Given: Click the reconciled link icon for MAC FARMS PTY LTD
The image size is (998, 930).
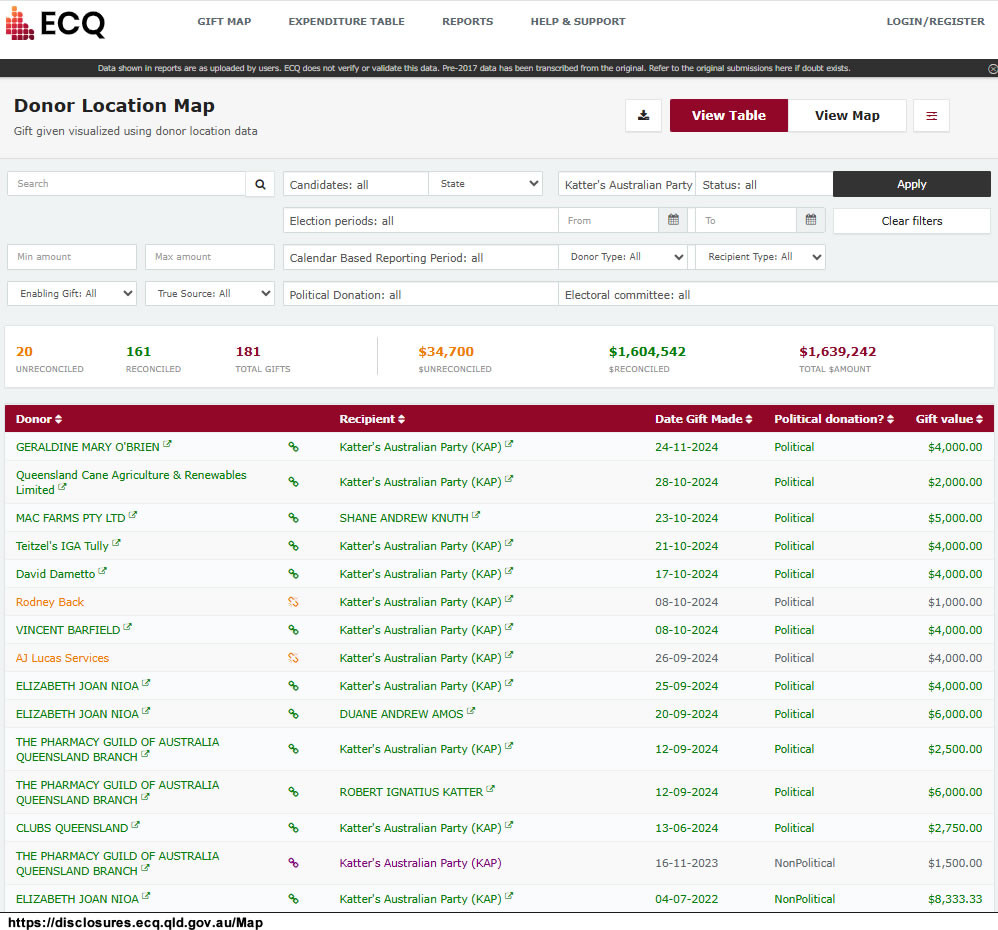Looking at the screenshot, I should click(x=293, y=518).
